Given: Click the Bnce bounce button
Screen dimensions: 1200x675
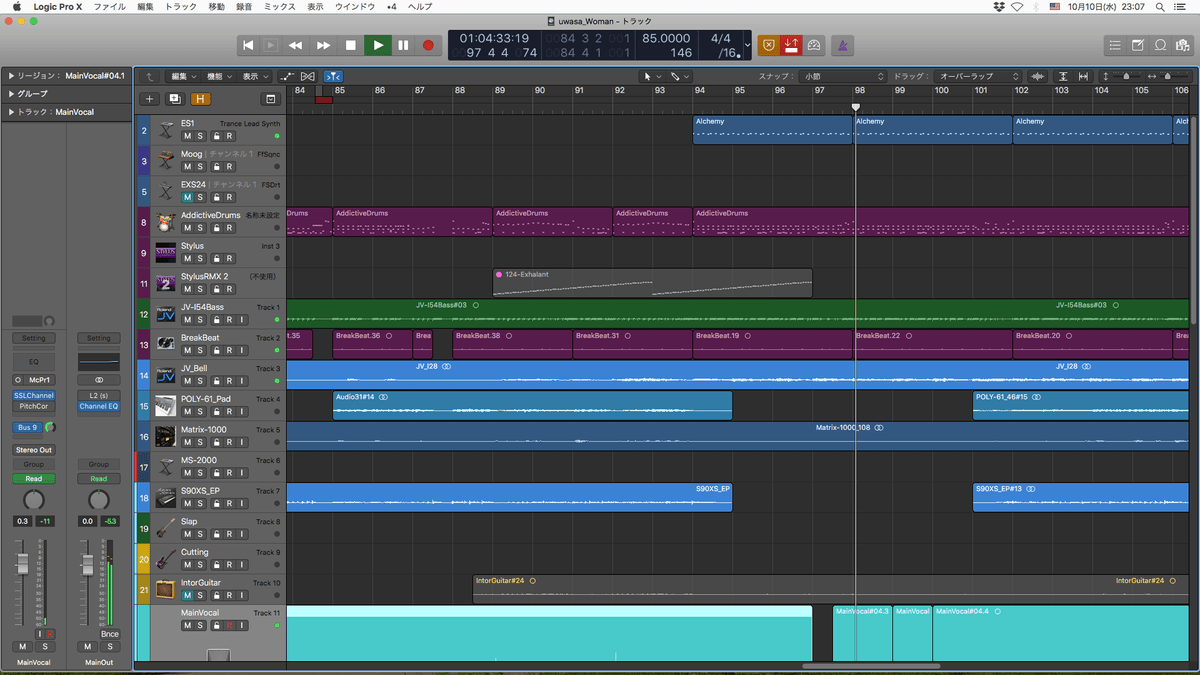Looking at the screenshot, I should click(109, 634).
